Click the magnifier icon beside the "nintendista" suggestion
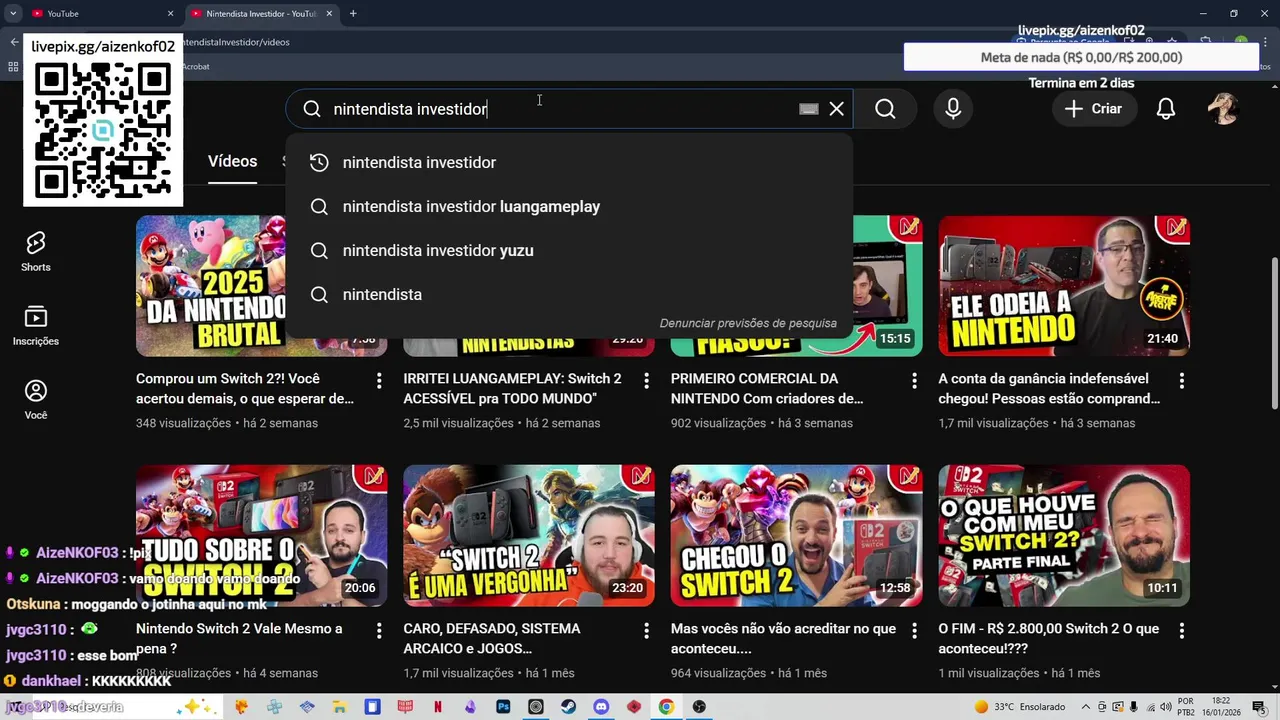The image size is (1280, 720). 319,294
